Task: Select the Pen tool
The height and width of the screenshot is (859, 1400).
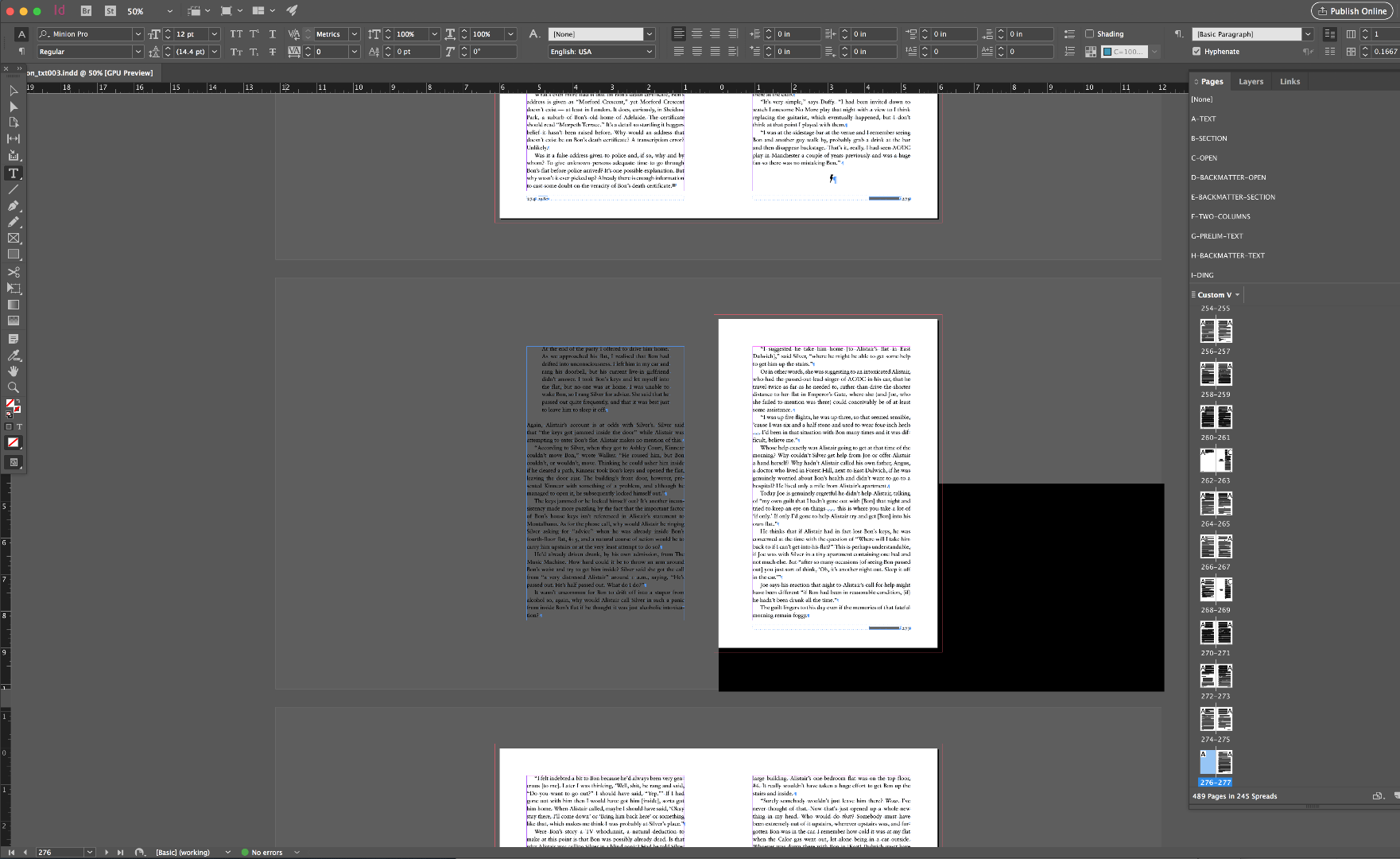Action: [14, 206]
